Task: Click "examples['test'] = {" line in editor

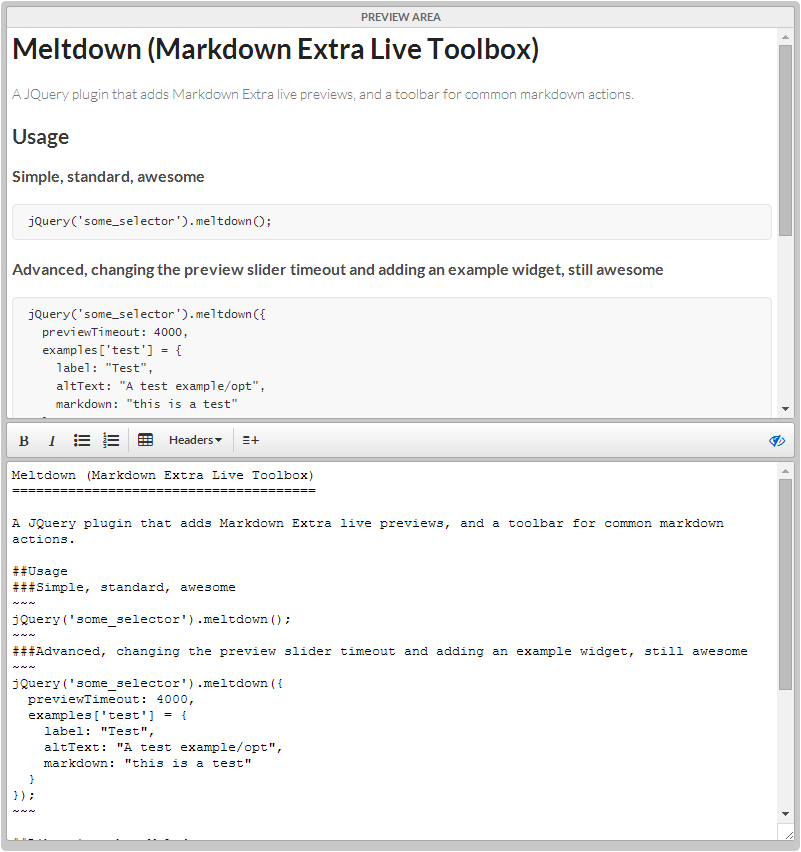Action: (108, 715)
